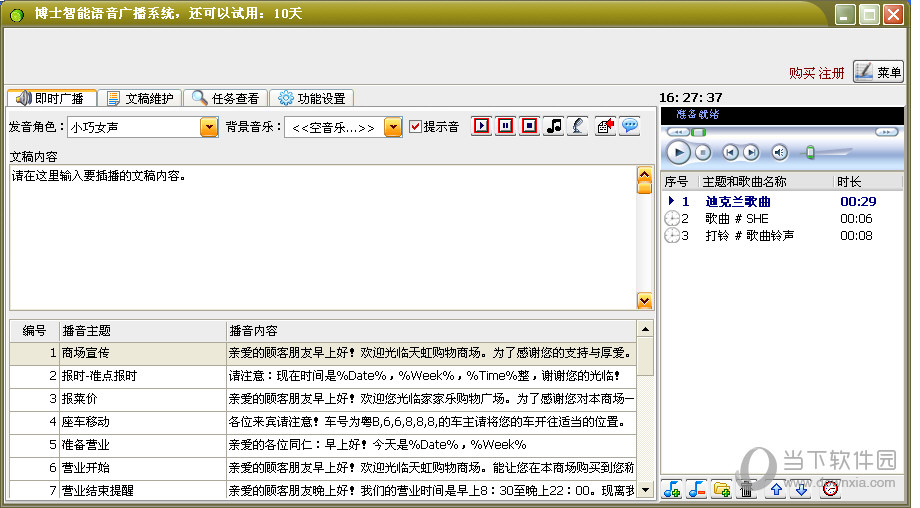Adjust the media player volume slider
Image resolution: width=920 pixels, height=508 pixels.
click(x=810, y=153)
